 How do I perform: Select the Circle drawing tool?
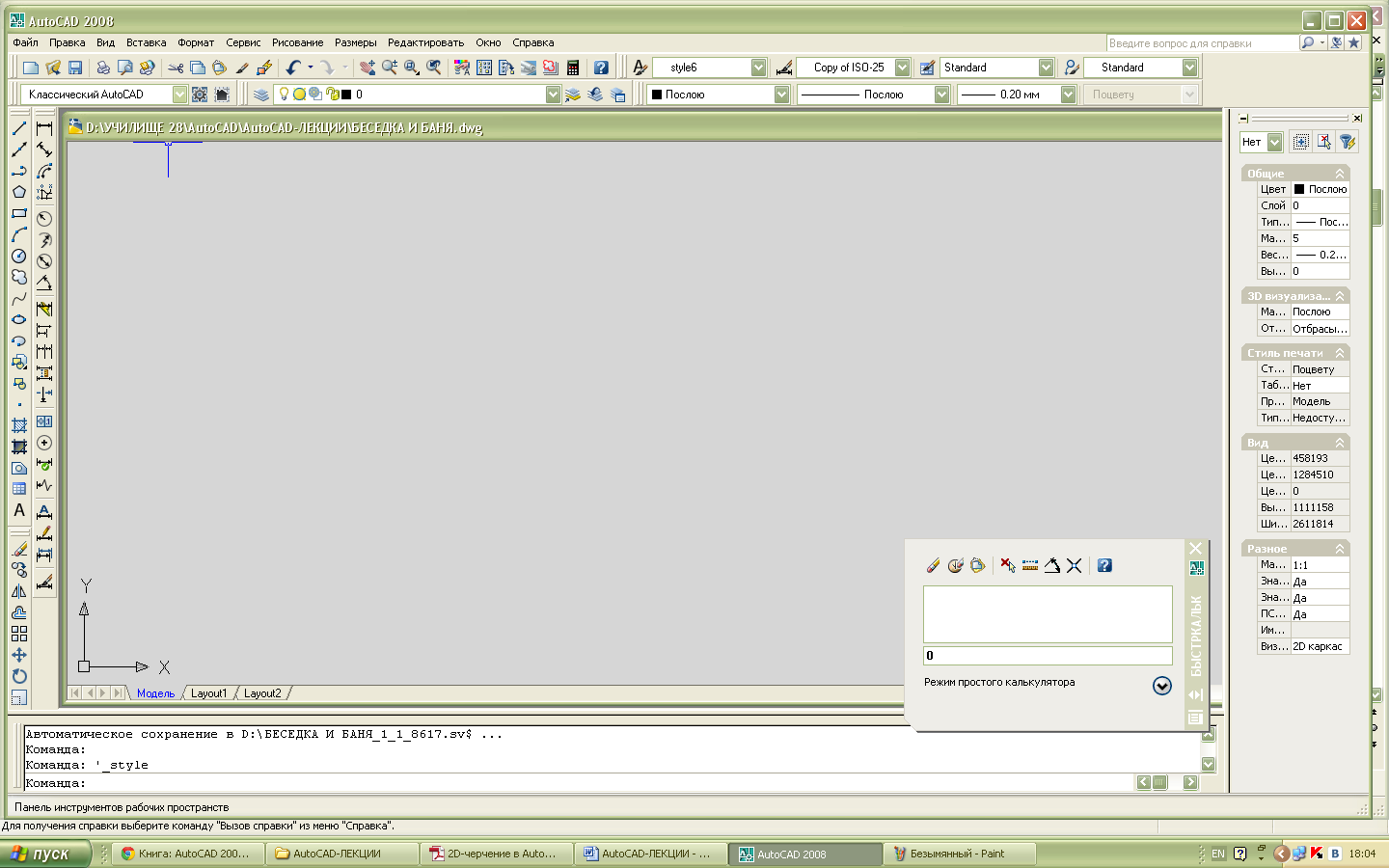pos(19,256)
